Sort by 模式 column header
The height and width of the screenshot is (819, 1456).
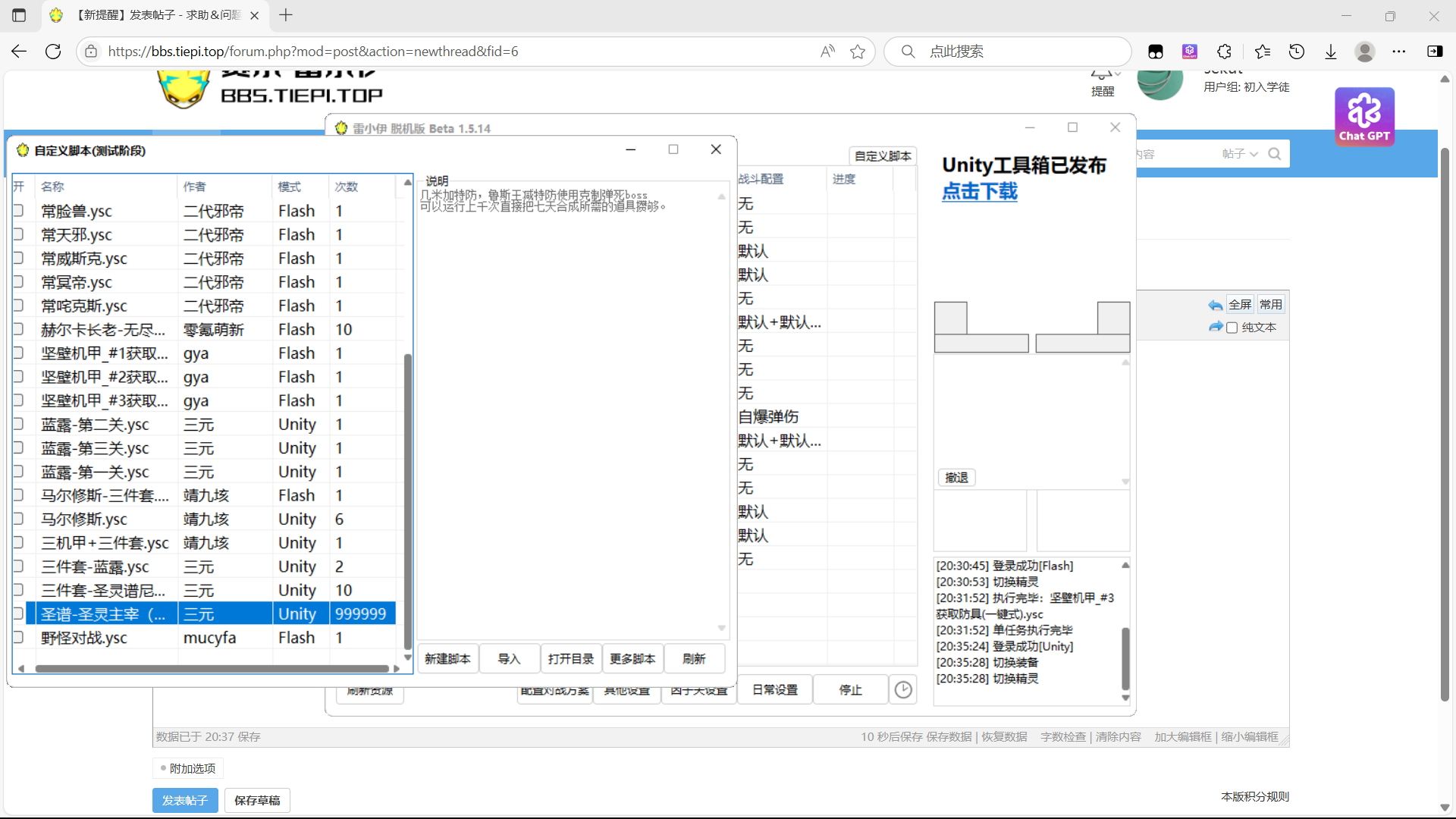point(301,187)
